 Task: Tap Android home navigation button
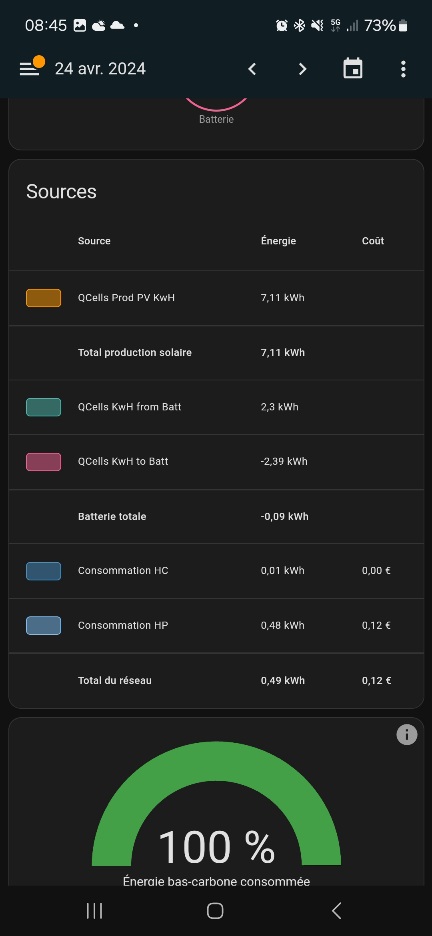pos(215,910)
